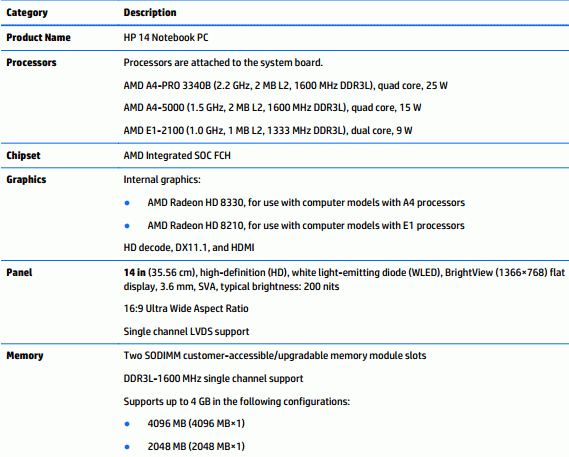Viewport: 569px width, 457px height.
Task: Click the bullet beside 4096 MB configuration
Action: click(x=127, y=424)
